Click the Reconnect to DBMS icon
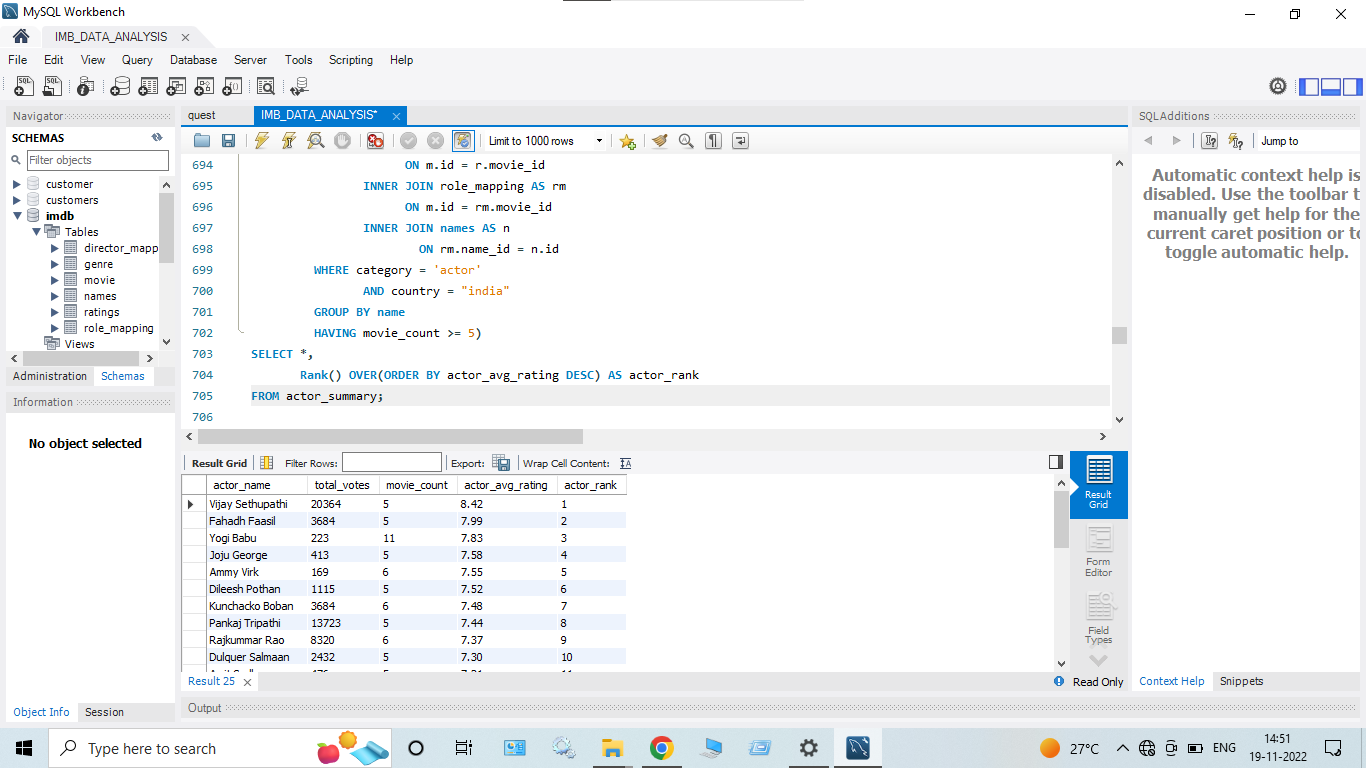 [x=299, y=85]
